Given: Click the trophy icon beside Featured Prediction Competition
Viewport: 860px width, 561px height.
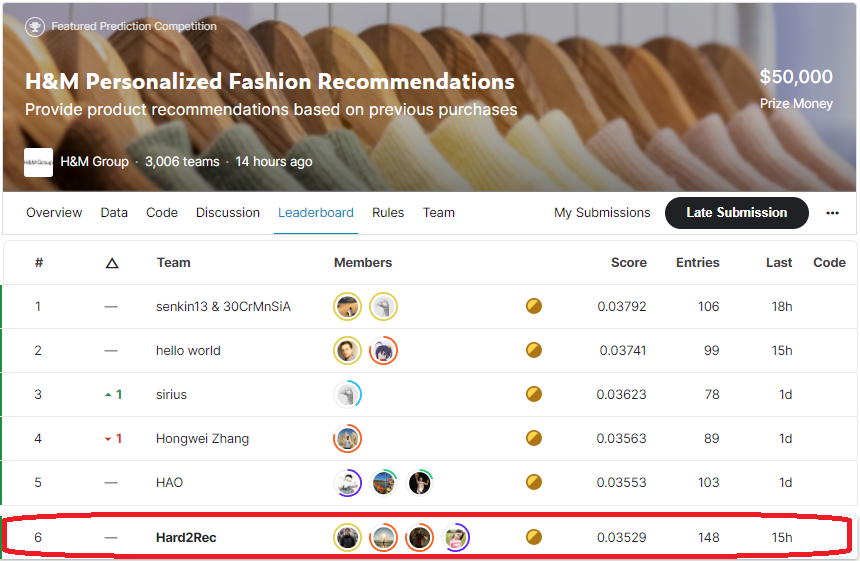Looking at the screenshot, I should pos(35,26).
